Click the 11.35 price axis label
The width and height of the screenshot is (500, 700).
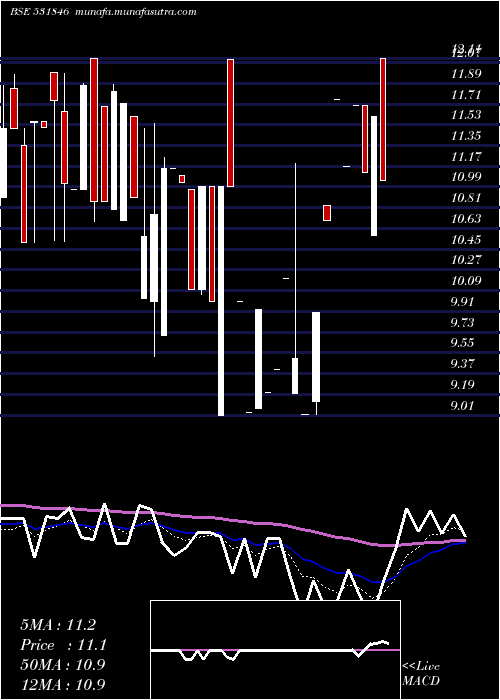[x=466, y=136]
